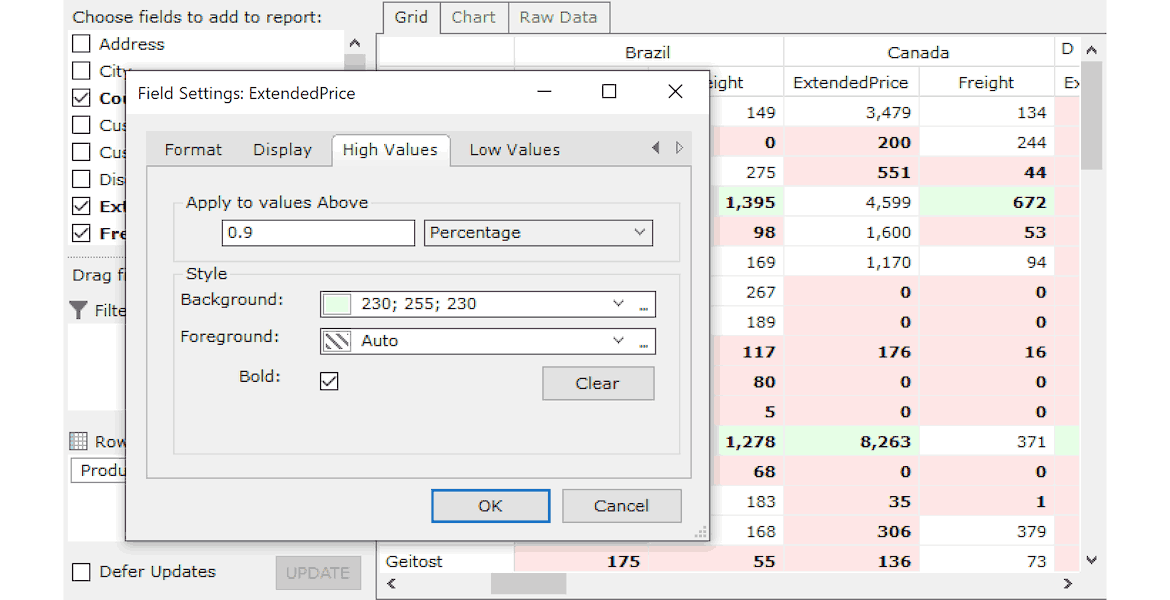Click the Row fields grid icon

coord(79,441)
